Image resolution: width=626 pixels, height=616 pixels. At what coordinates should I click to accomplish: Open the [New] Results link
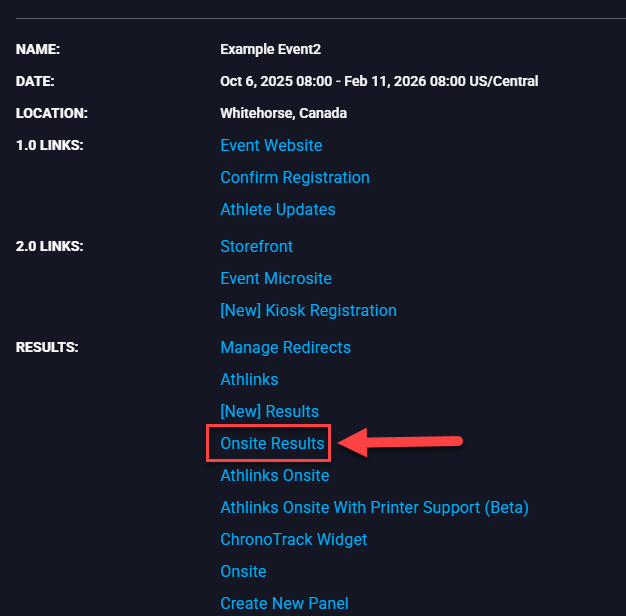[269, 412]
